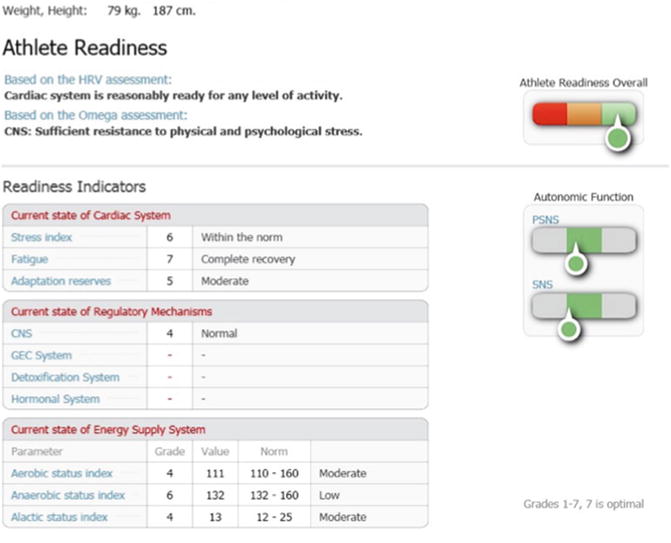
Task: Open the Stress index link
Action: [41, 237]
